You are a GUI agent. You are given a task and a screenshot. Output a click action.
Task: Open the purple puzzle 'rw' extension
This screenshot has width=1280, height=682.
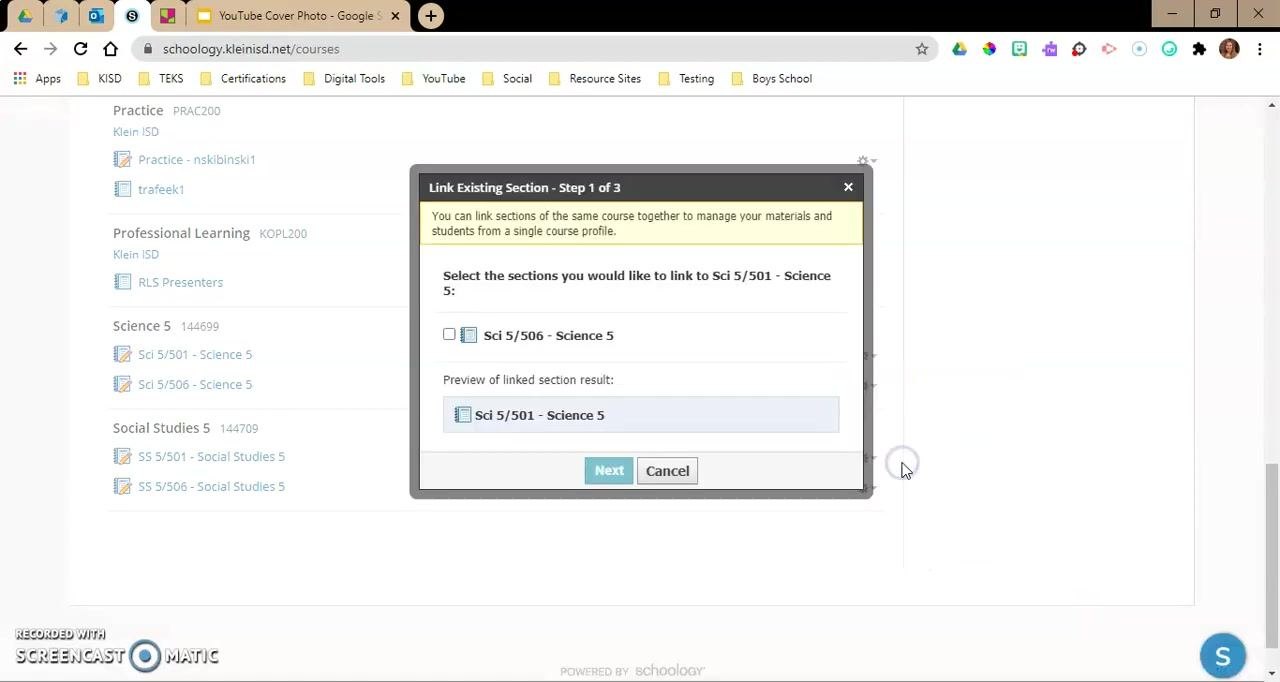[x=1049, y=49]
